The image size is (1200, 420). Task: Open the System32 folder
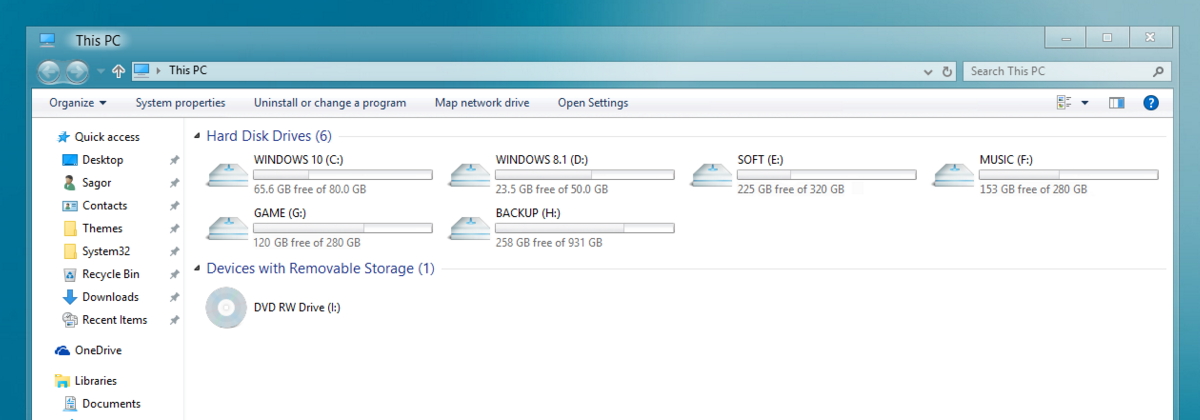(106, 252)
